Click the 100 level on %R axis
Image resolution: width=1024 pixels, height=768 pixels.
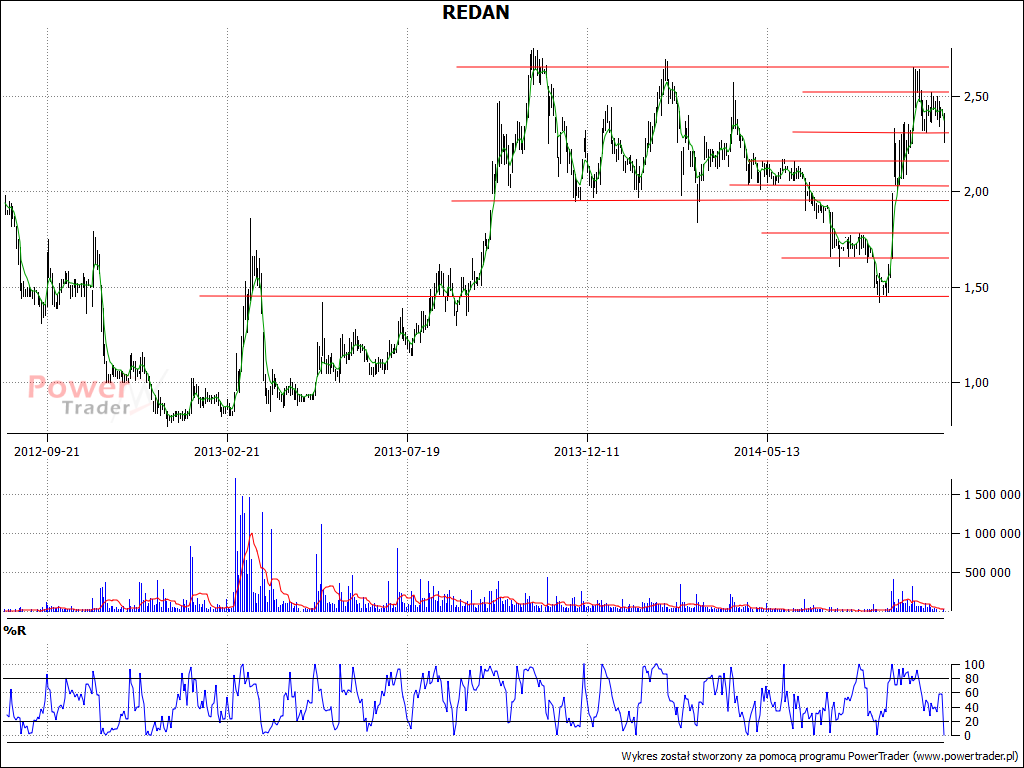973,665
